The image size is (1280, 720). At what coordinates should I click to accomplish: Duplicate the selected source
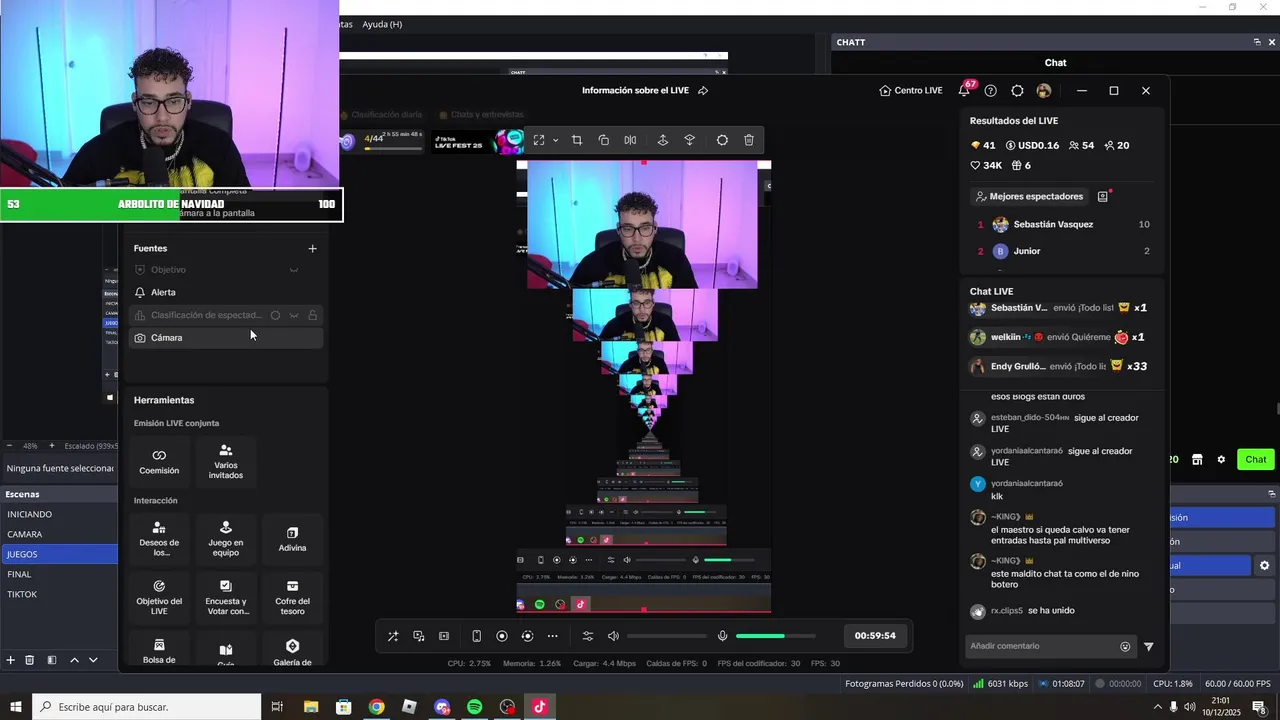604,140
